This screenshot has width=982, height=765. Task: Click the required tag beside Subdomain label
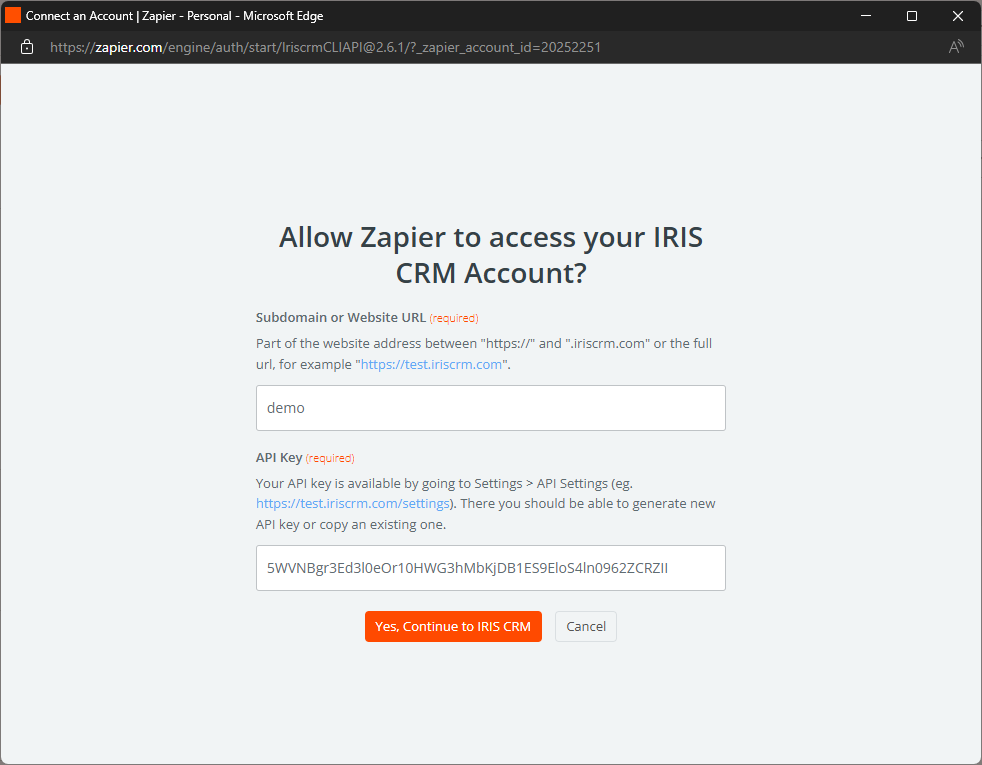[x=454, y=318]
